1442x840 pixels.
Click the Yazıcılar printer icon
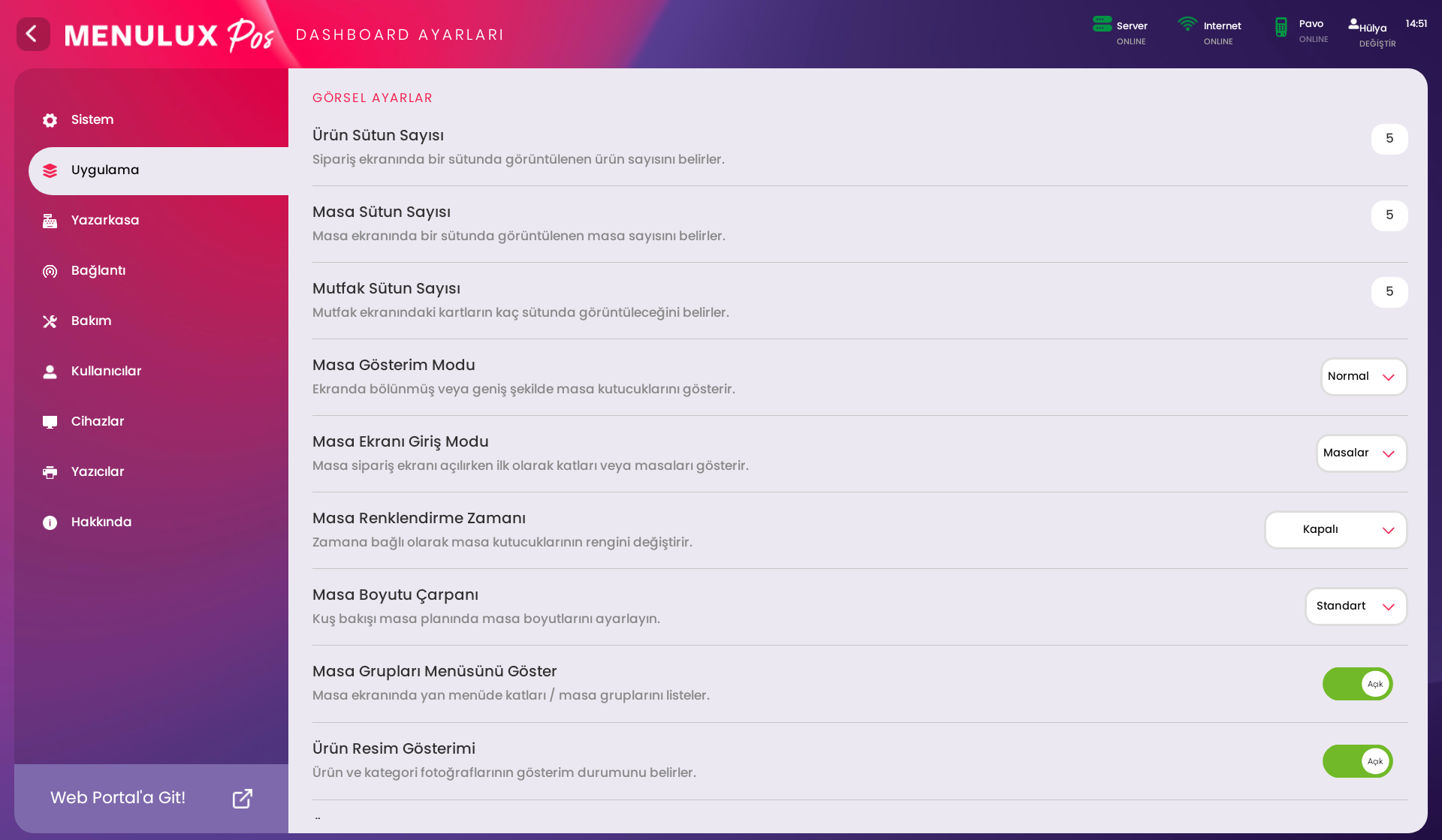50,472
